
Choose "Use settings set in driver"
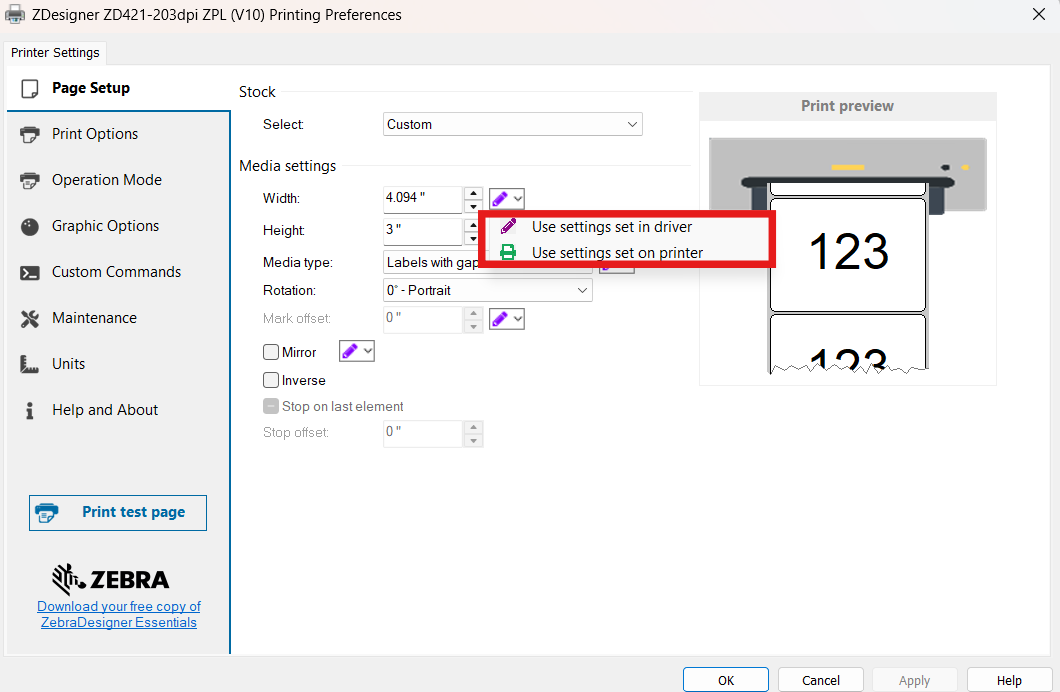(611, 227)
